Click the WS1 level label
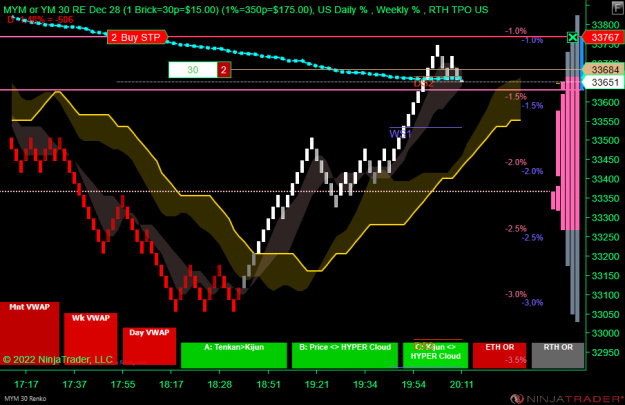This screenshot has height=405, width=625. click(400, 134)
